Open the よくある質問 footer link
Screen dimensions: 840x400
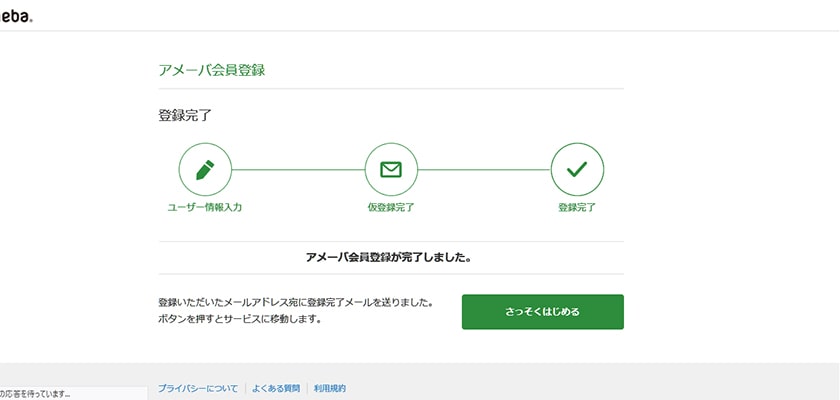click(276, 388)
